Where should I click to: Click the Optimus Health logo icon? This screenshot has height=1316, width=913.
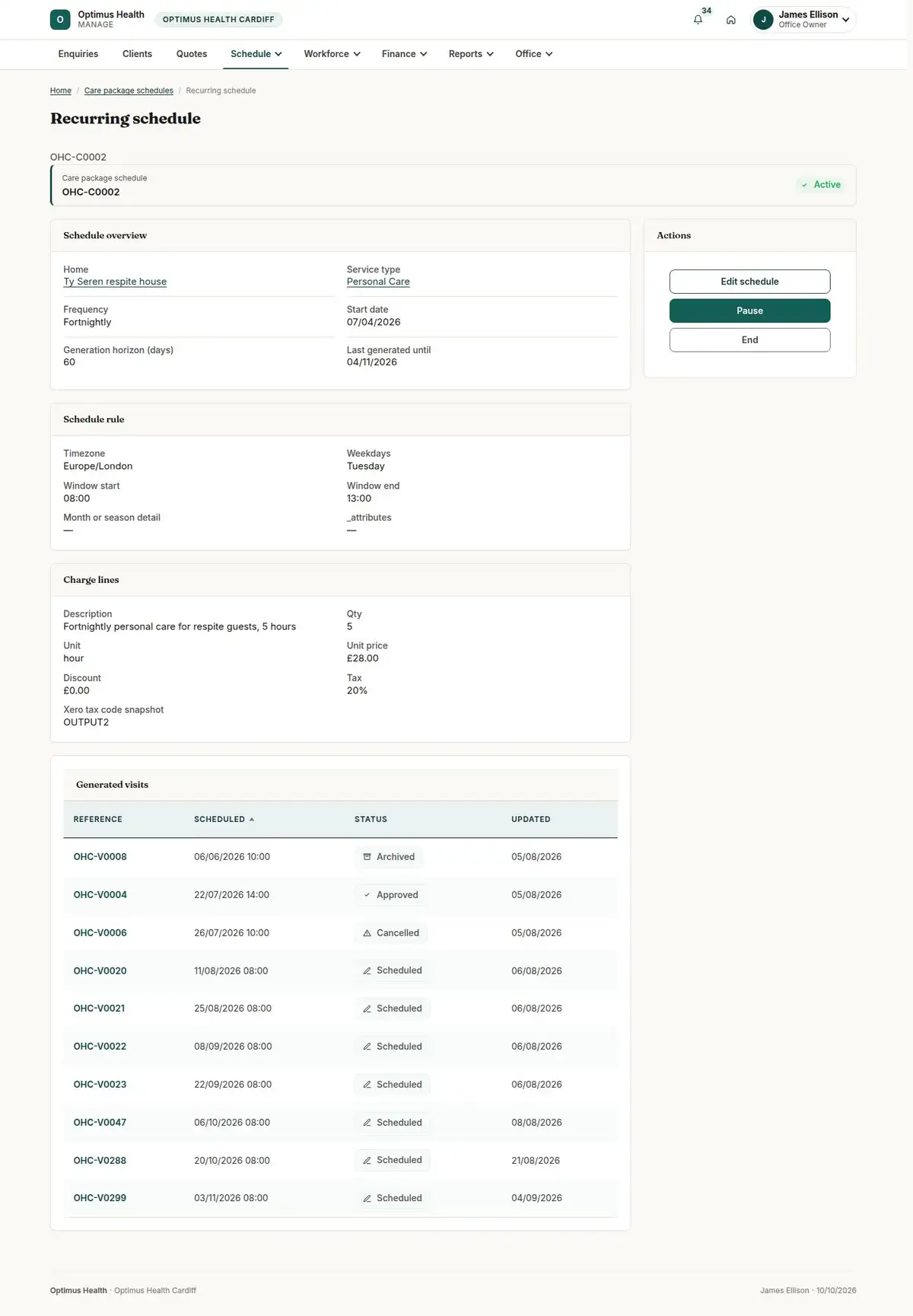tap(60, 20)
